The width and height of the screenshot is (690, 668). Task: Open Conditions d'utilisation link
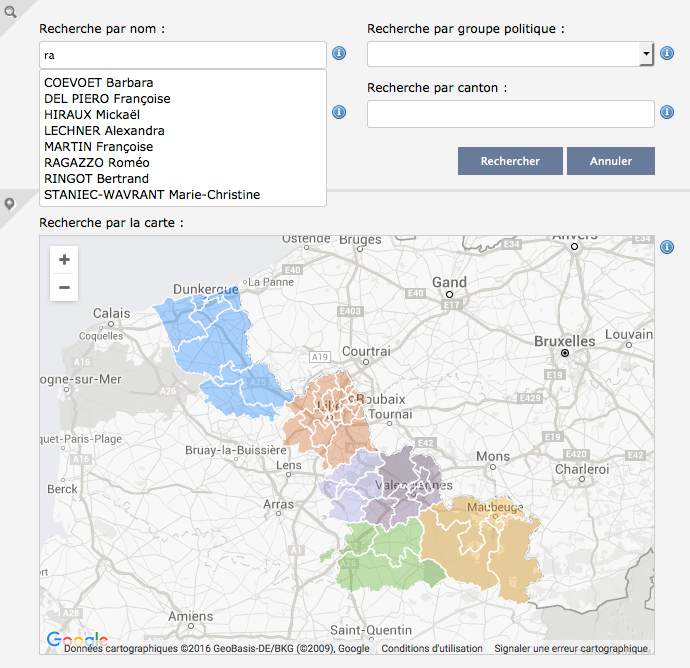point(432,649)
